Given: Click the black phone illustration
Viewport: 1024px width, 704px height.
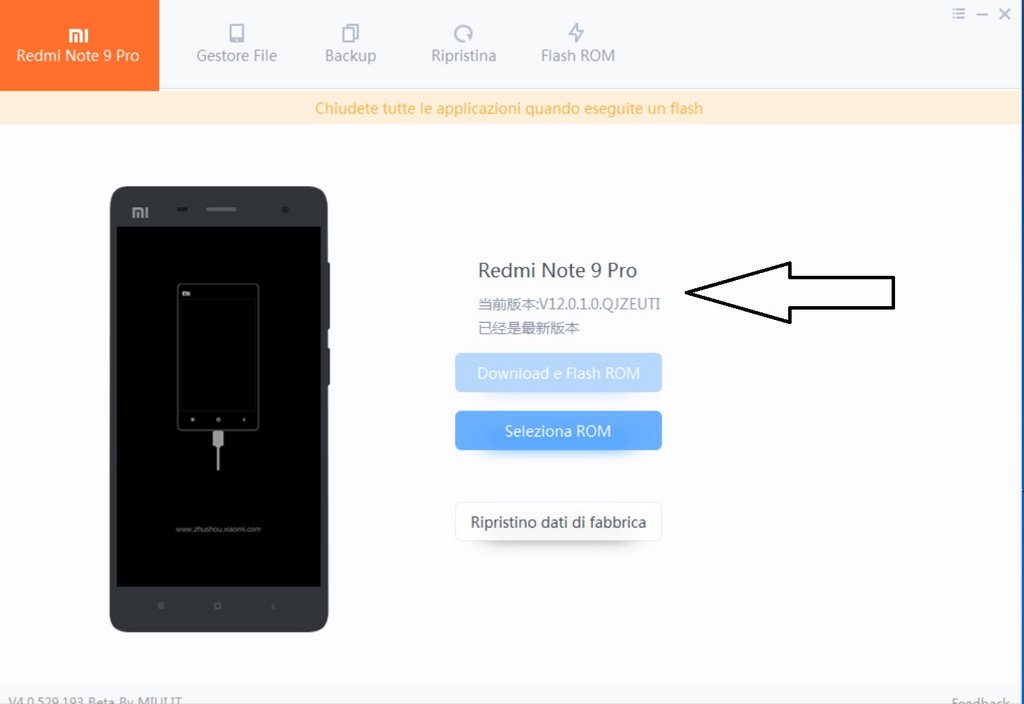Looking at the screenshot, I should pos(219,409).
